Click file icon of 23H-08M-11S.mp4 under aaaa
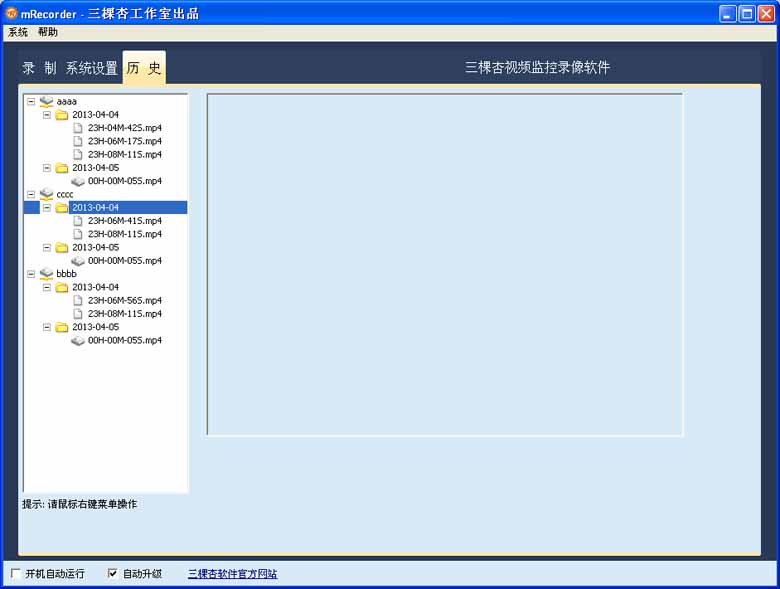The image size is (780, 589). click(78, 155)
